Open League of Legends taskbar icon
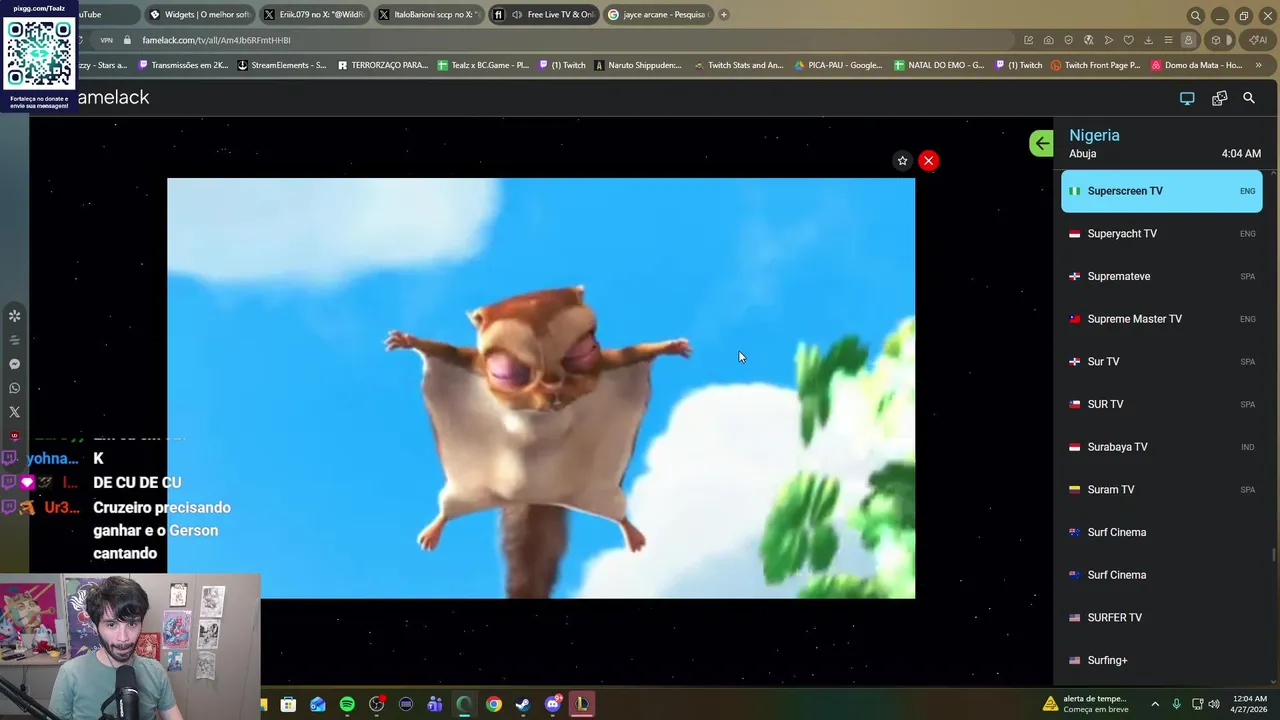1280x720 pixels. [x=582, y=704]
